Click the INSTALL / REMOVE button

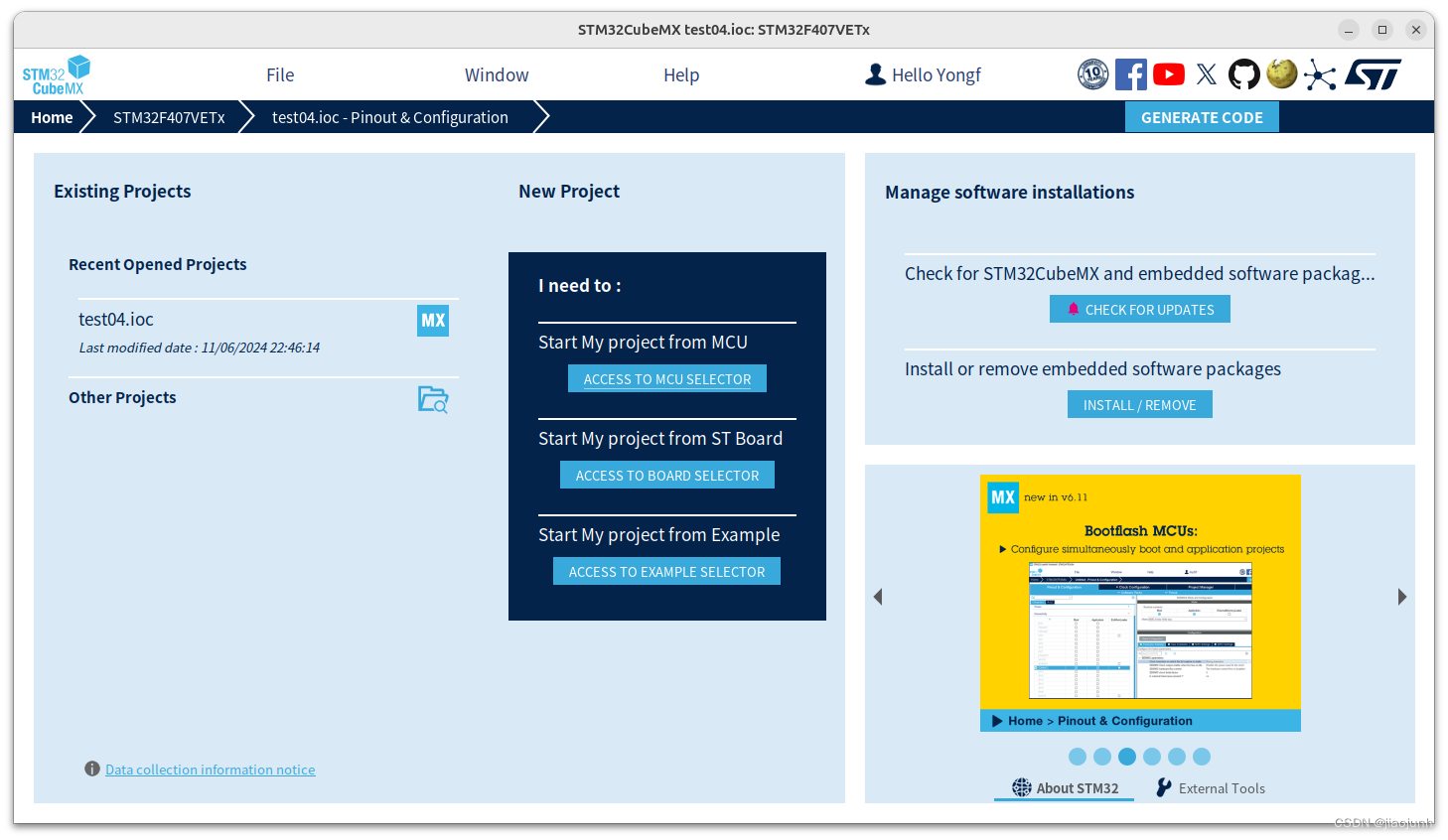tap(1140, 404)
